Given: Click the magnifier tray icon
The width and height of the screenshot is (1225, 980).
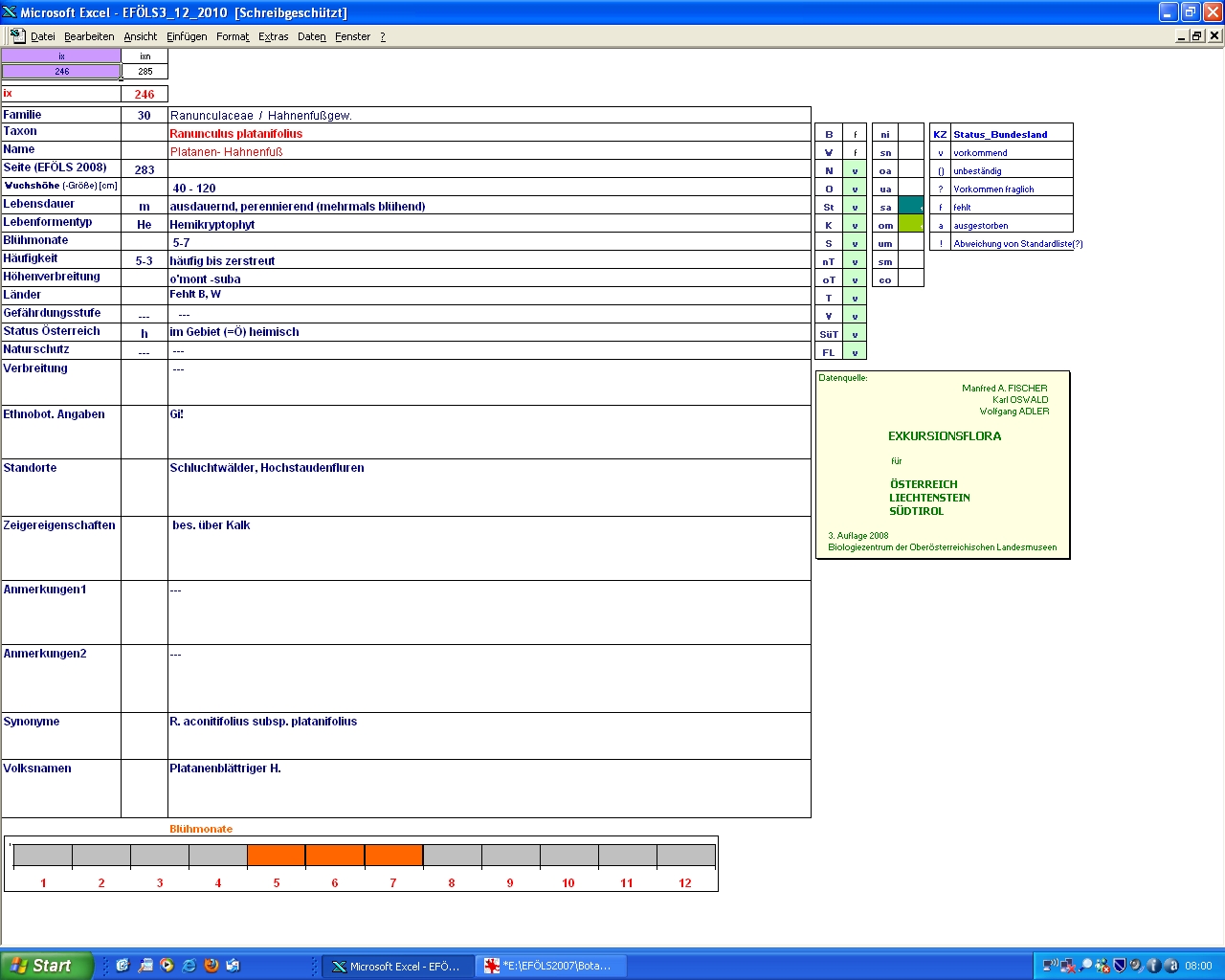Looking at the screenshot, I should pyautogui.click(x=1085, y=966).
